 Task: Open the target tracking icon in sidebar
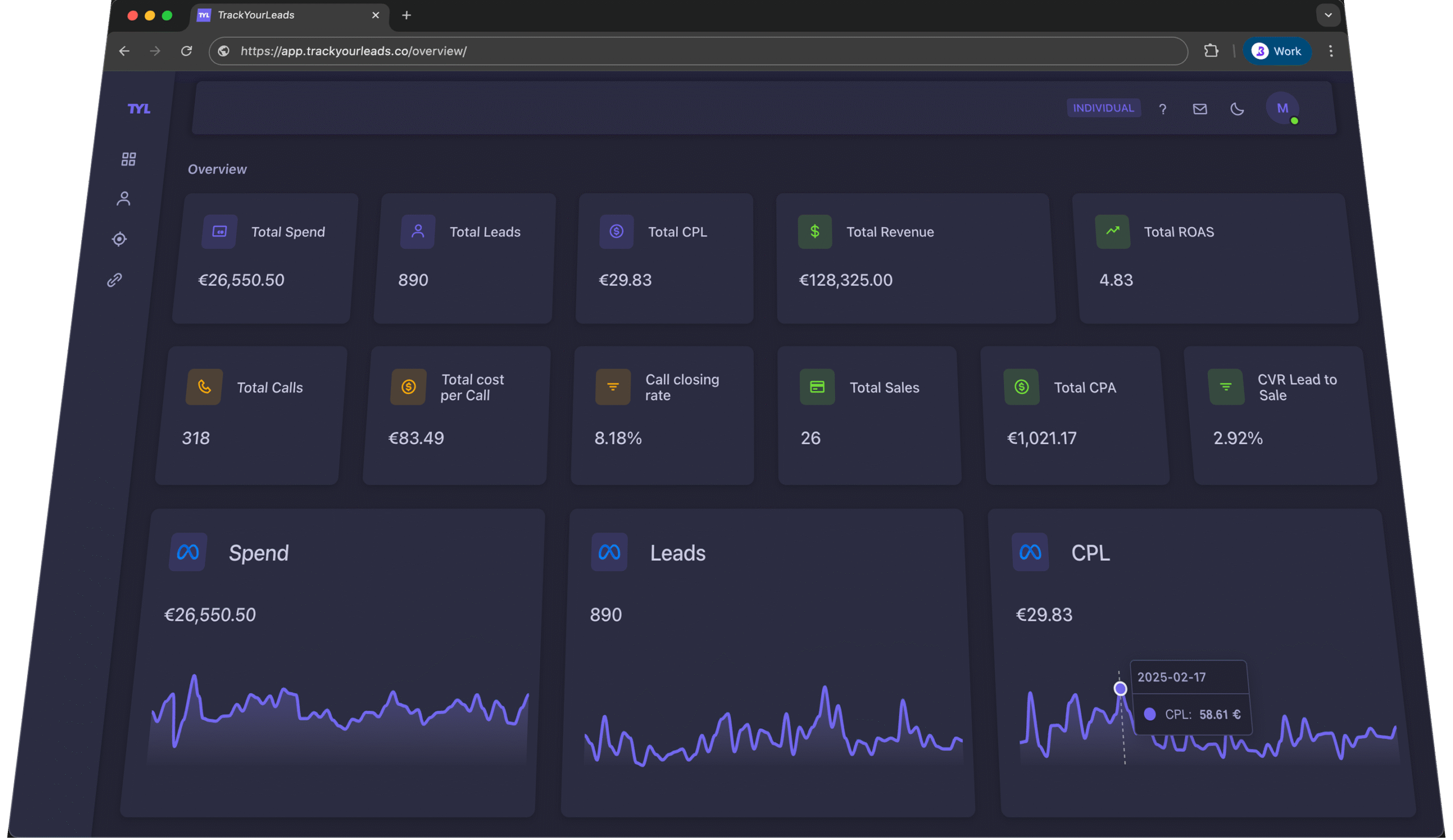119,239
